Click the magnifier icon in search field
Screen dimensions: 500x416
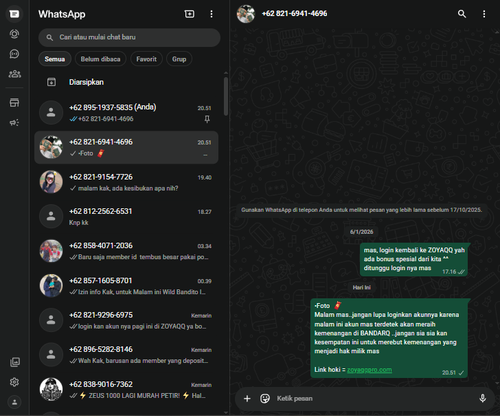tap(50, 37)
